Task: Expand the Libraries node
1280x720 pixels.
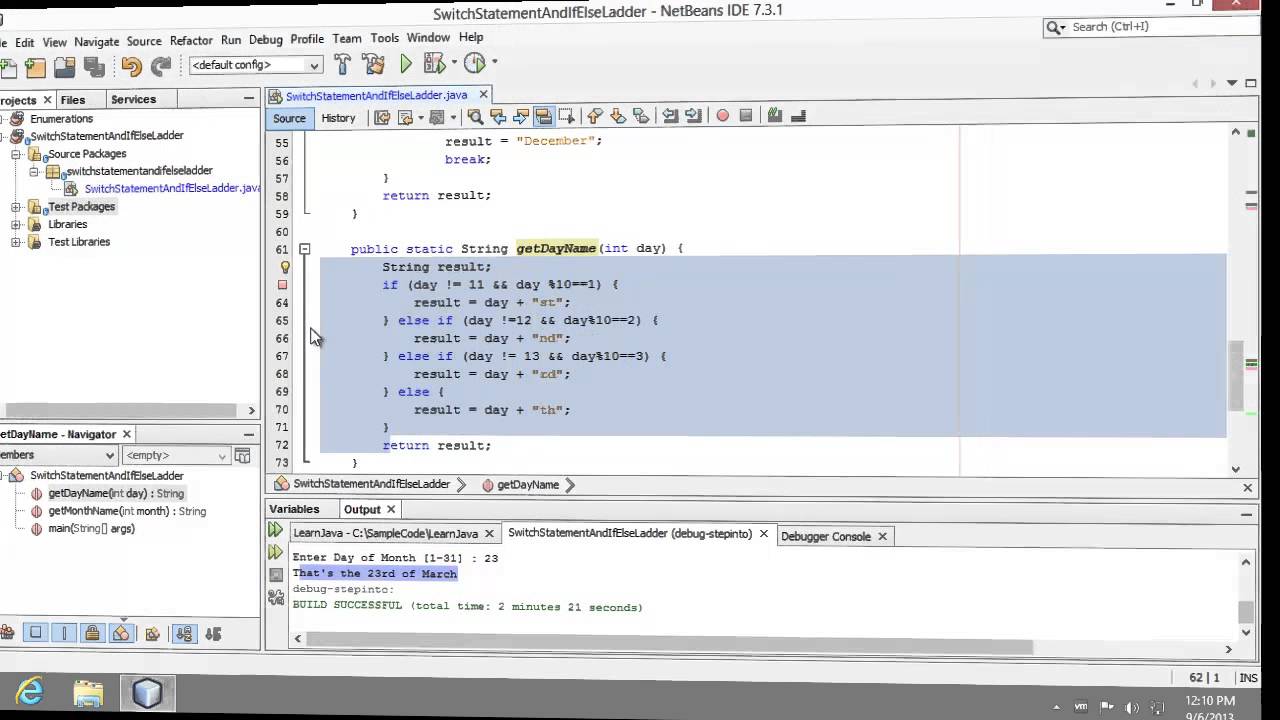Action: (16, 224)
